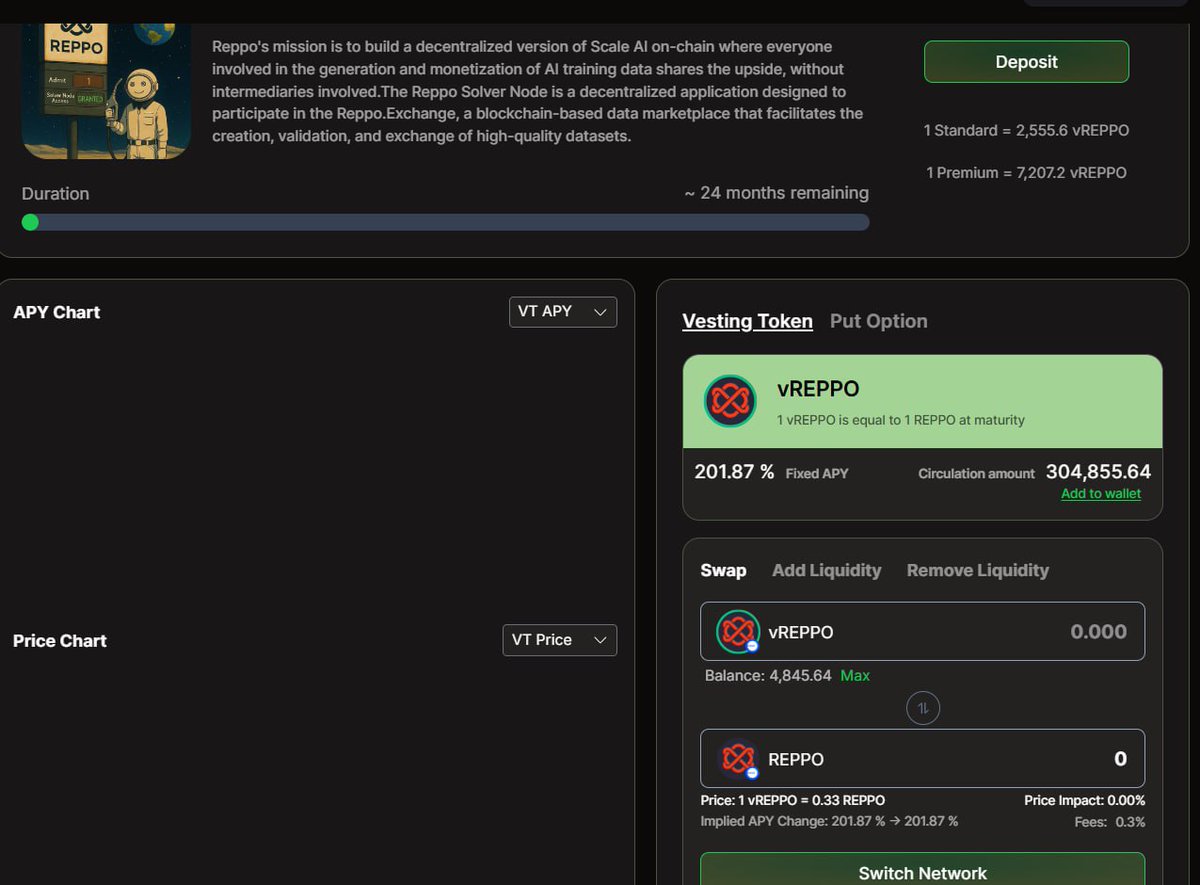Click 1 Premium = 7,207.2 vREPPO text

click(x=1026, y=173)
